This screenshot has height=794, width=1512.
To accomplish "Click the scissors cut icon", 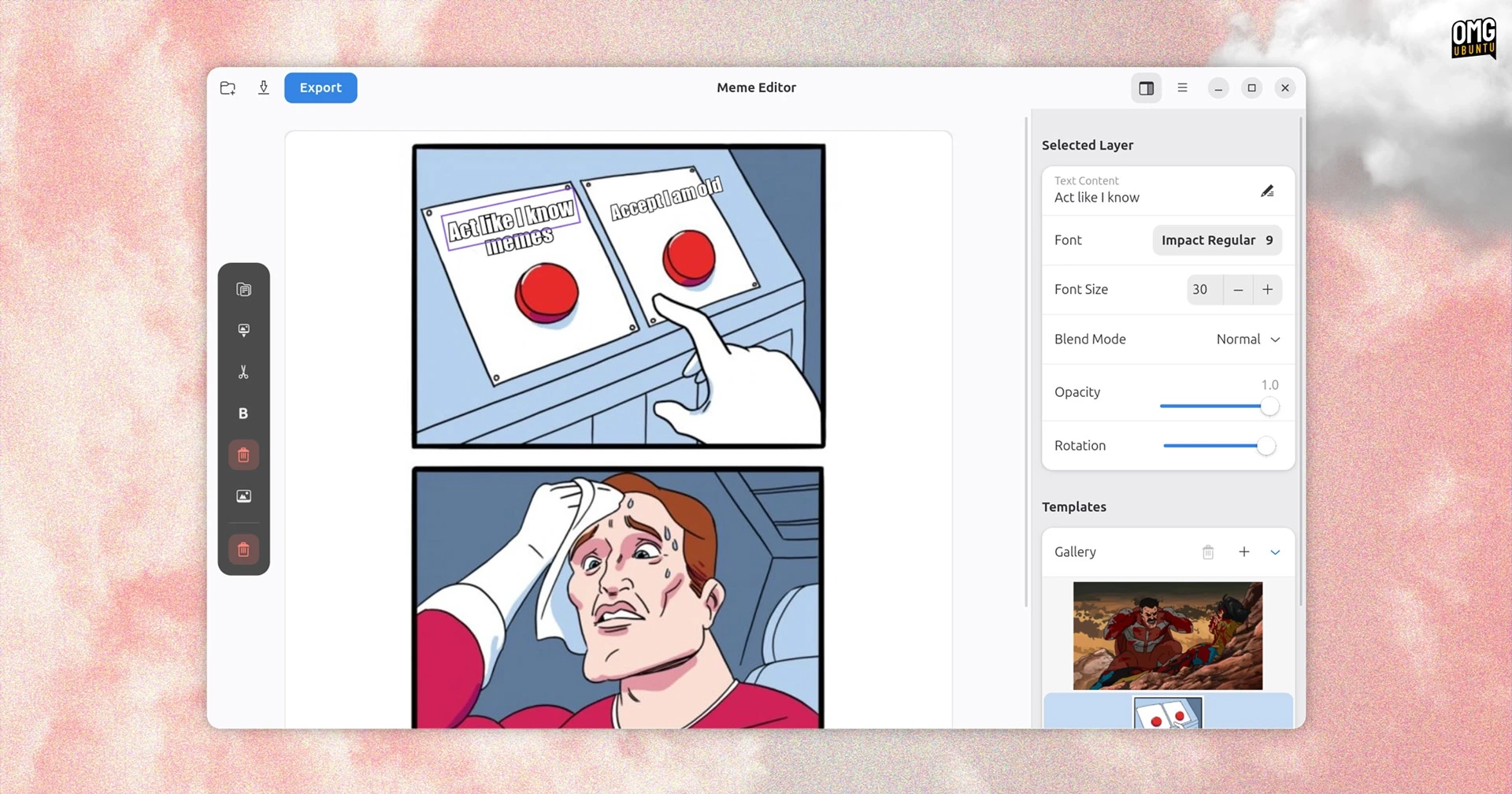I will pyautogui.click(x=243, y=372).
